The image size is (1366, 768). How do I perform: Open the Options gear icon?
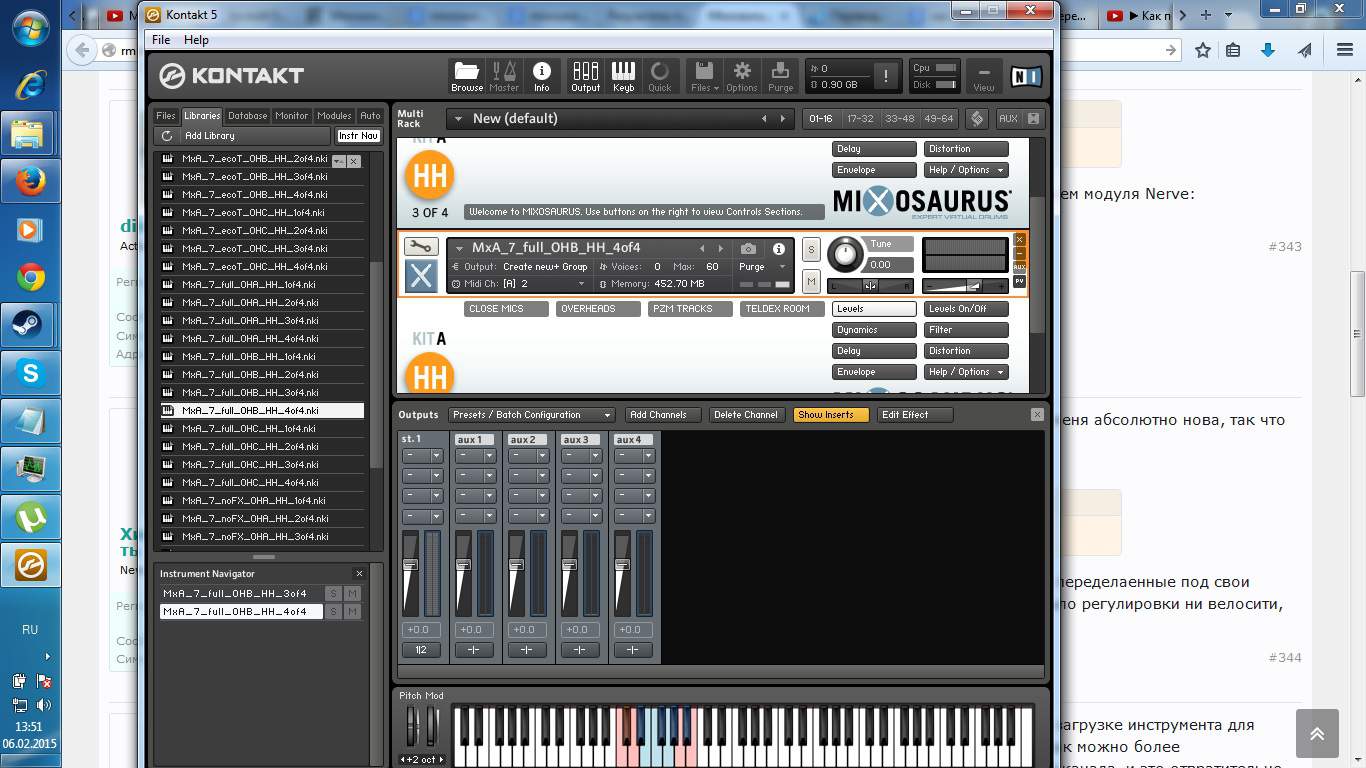pos(742,76)
